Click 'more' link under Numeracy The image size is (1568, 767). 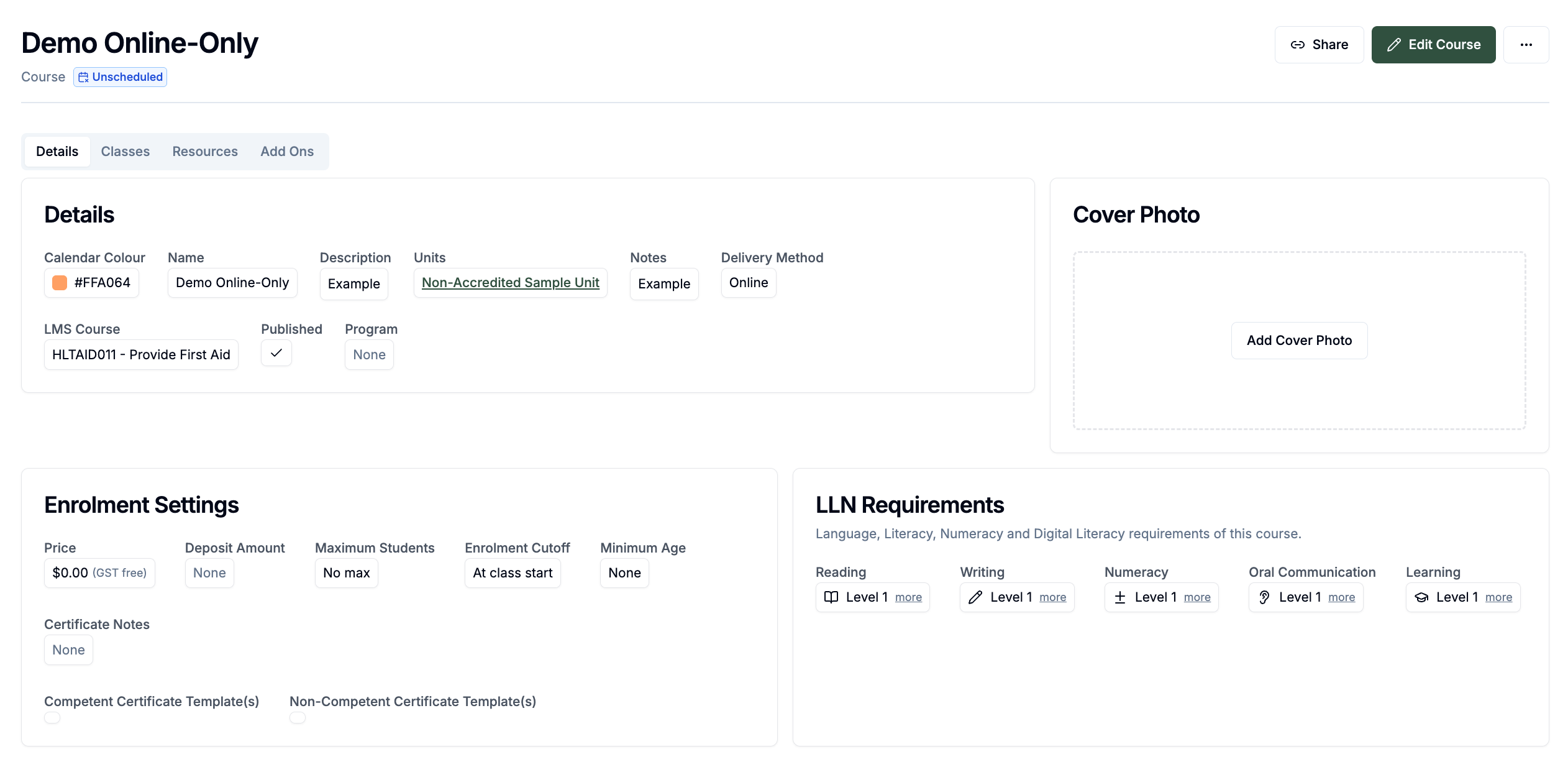point(1197,597)
